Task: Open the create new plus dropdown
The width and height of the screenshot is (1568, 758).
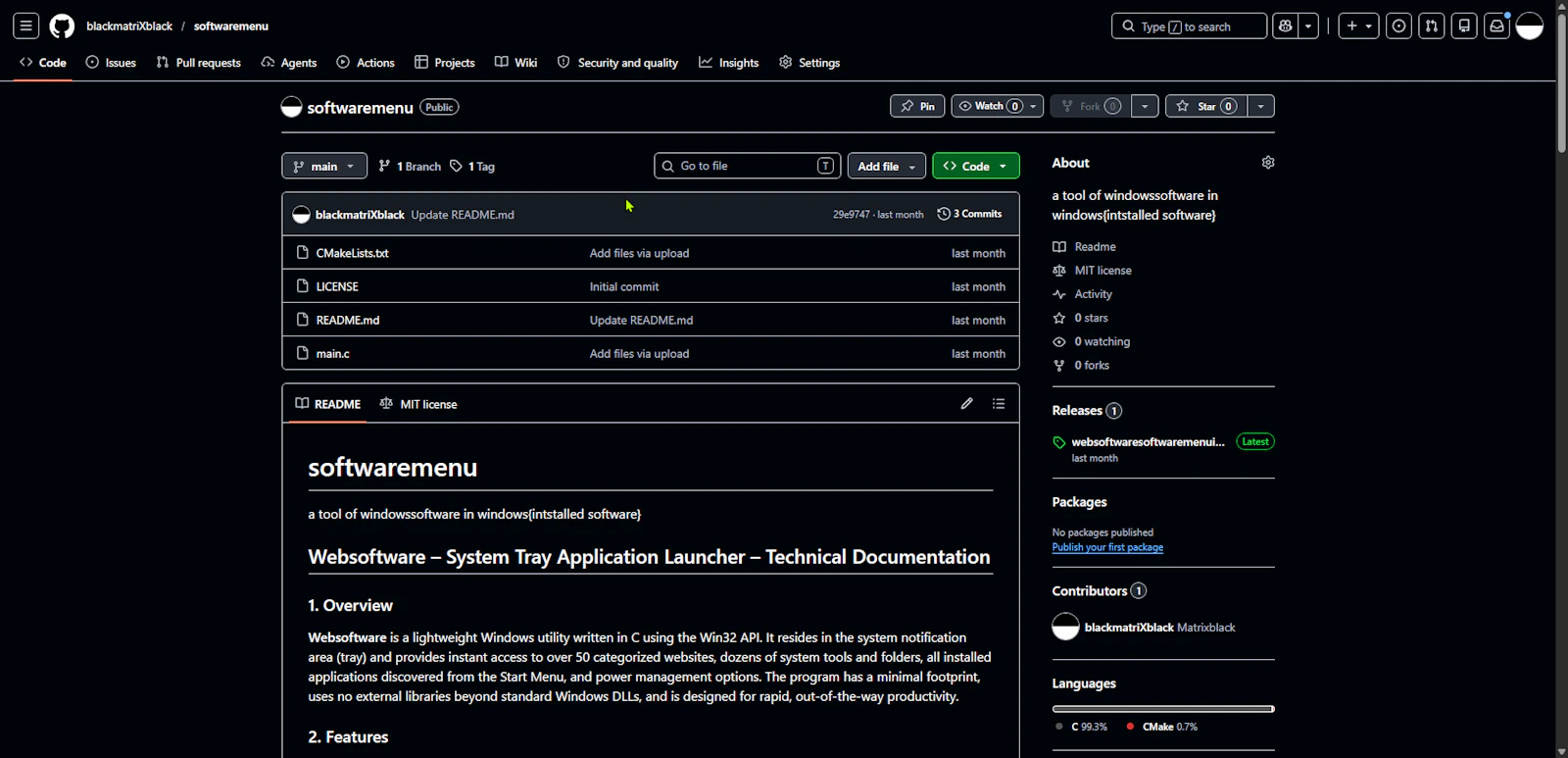Action: point(1360,26)
